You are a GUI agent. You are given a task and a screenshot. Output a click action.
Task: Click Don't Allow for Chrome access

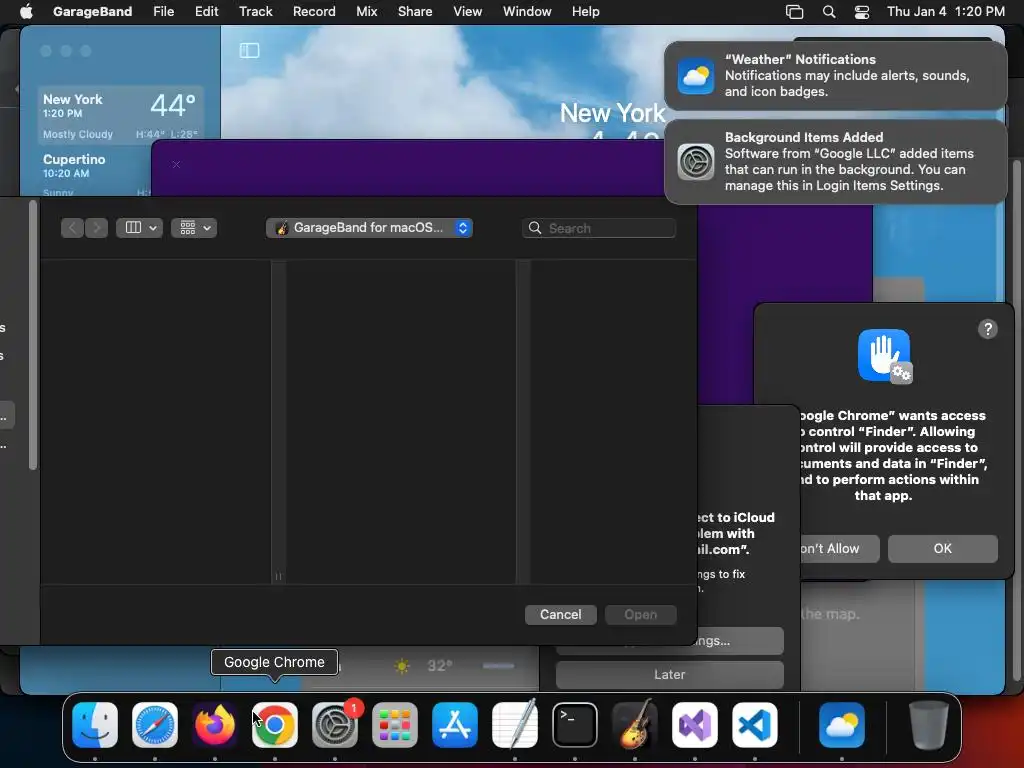[839, 549]
